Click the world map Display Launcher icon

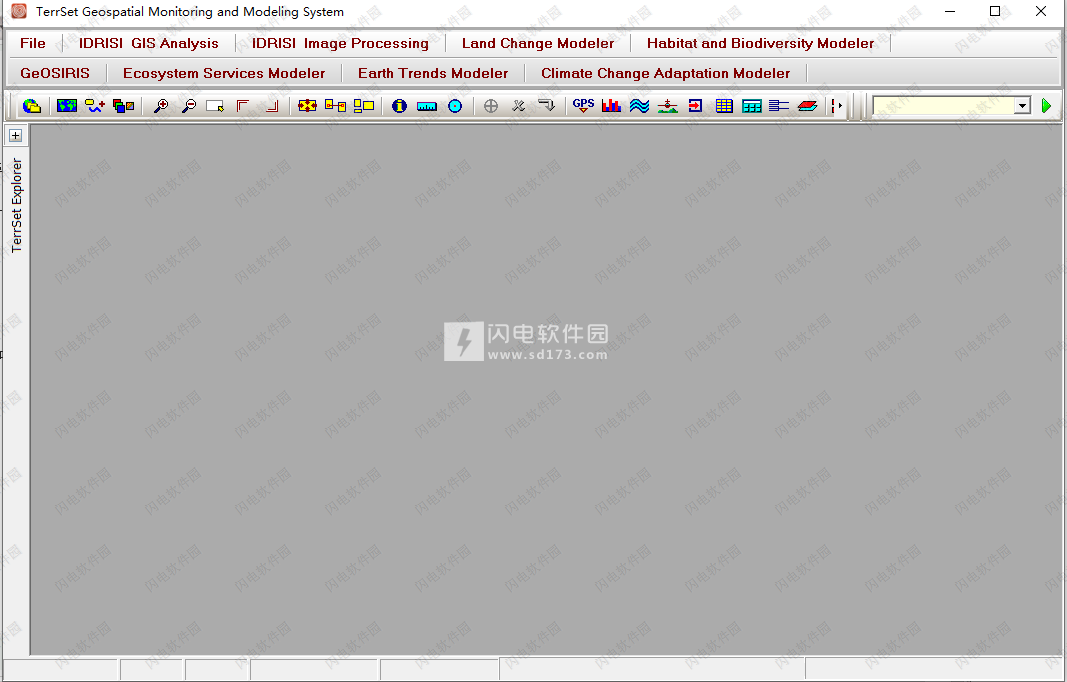67,105
